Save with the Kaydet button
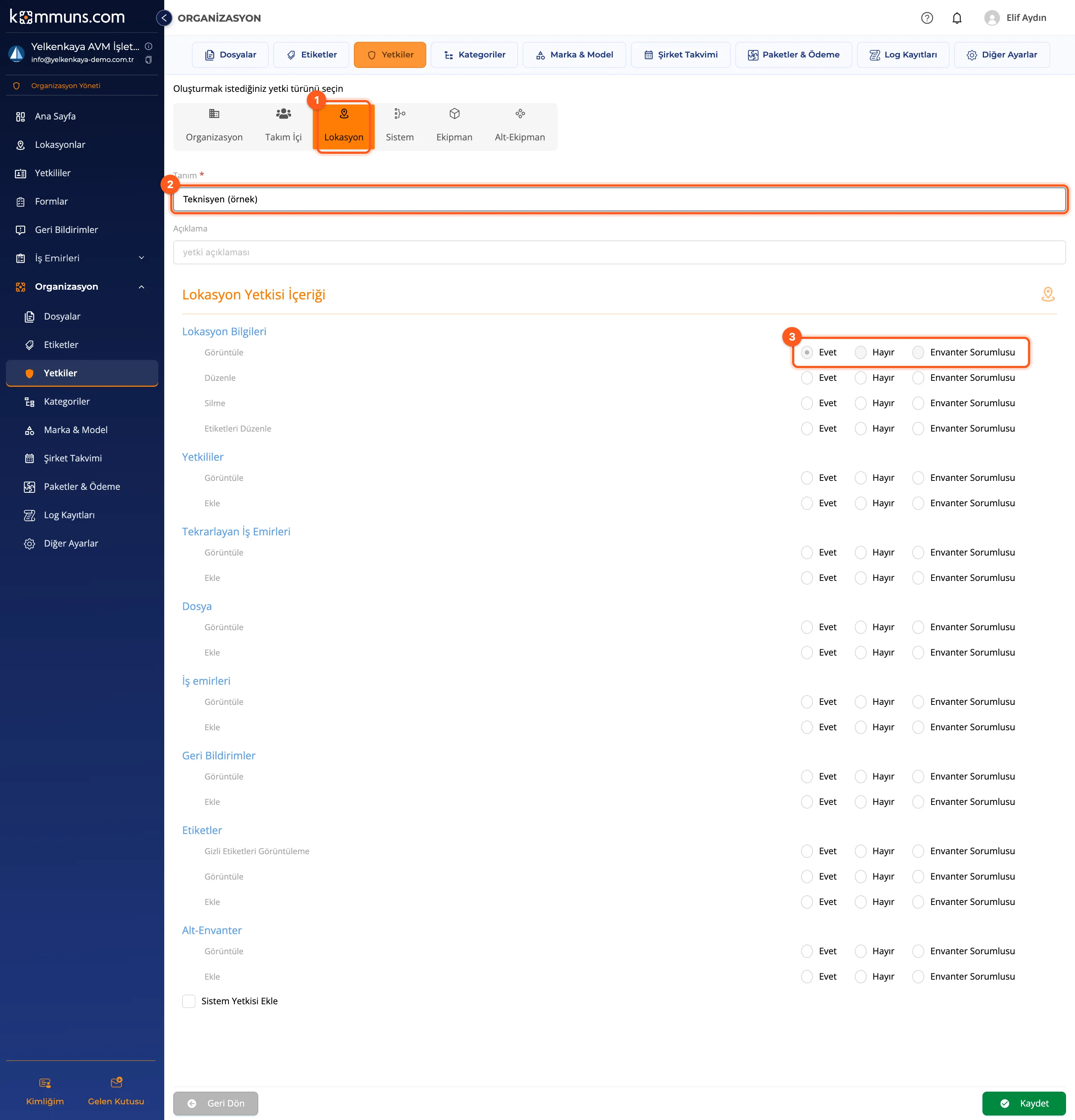Screen dimensions: 1075x1120 pos(1023,1104)
